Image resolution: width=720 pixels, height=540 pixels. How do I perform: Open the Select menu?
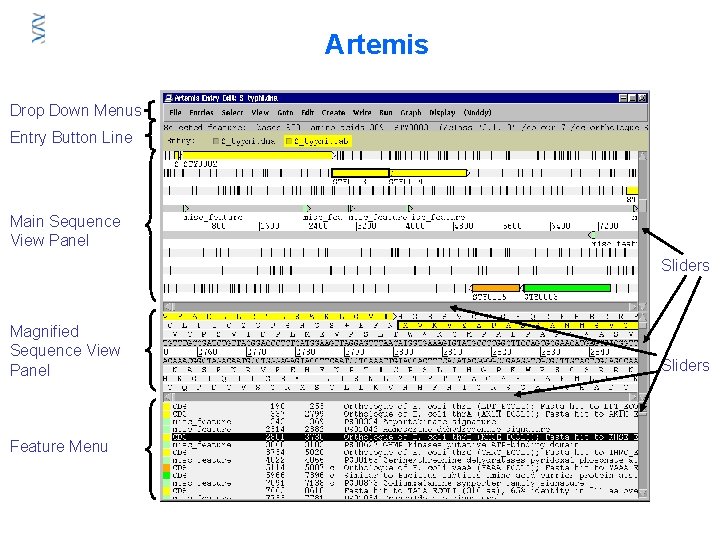pyautogui.click(x=232, y=112)
